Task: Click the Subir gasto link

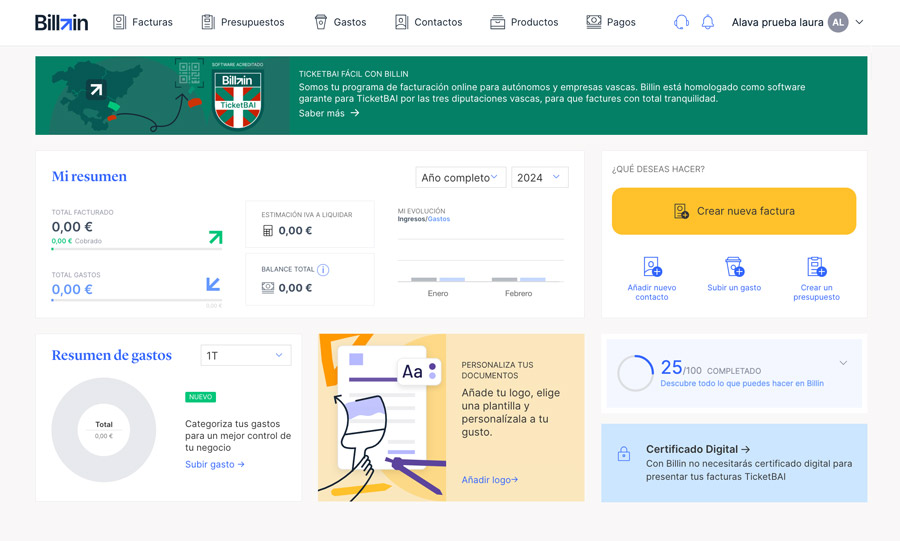Action: pyautogui.click(x=215, y=464)
